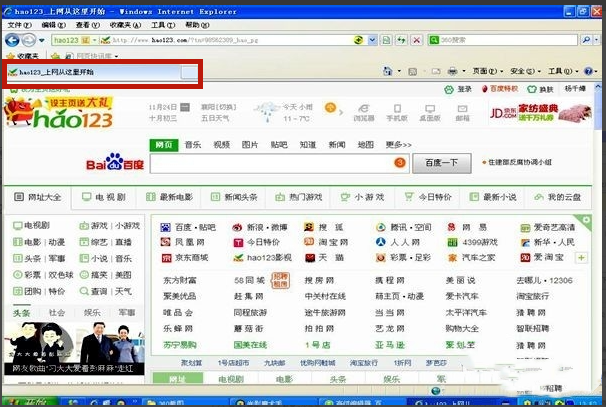Switch to the 我的云盘 navigation tab

[x=558, y=197]
